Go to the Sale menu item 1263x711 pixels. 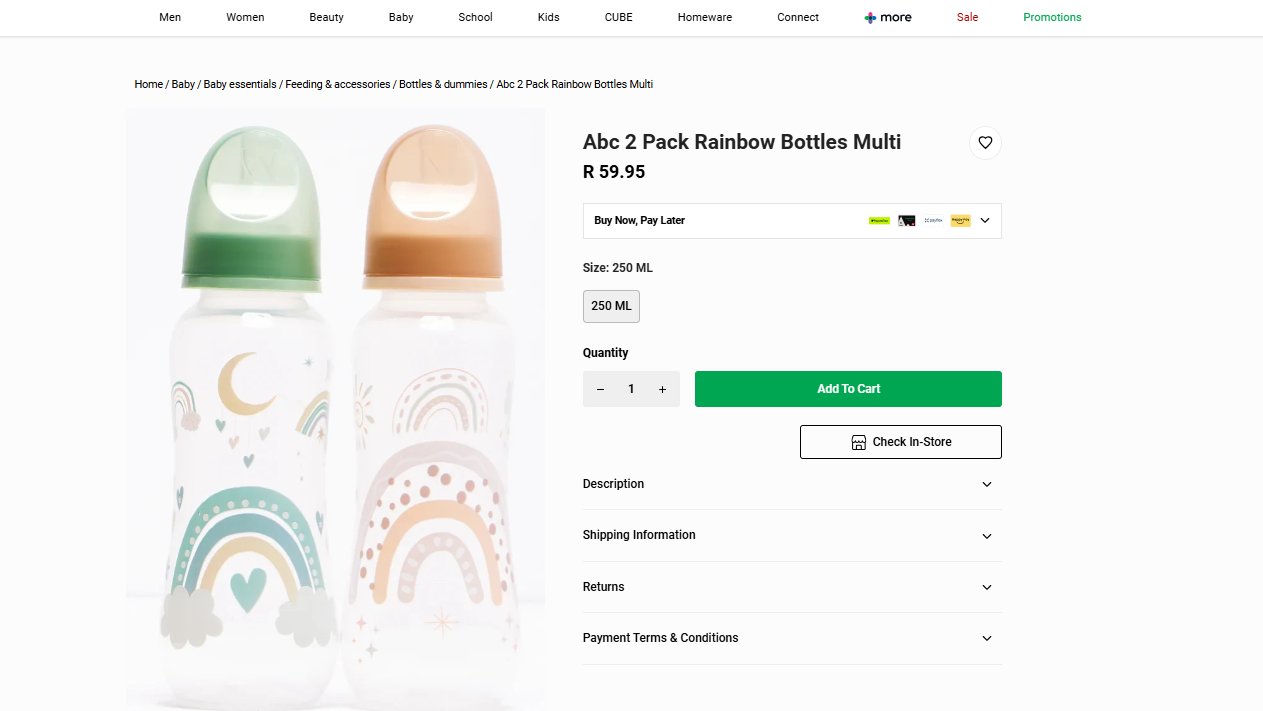coord(967,17)
